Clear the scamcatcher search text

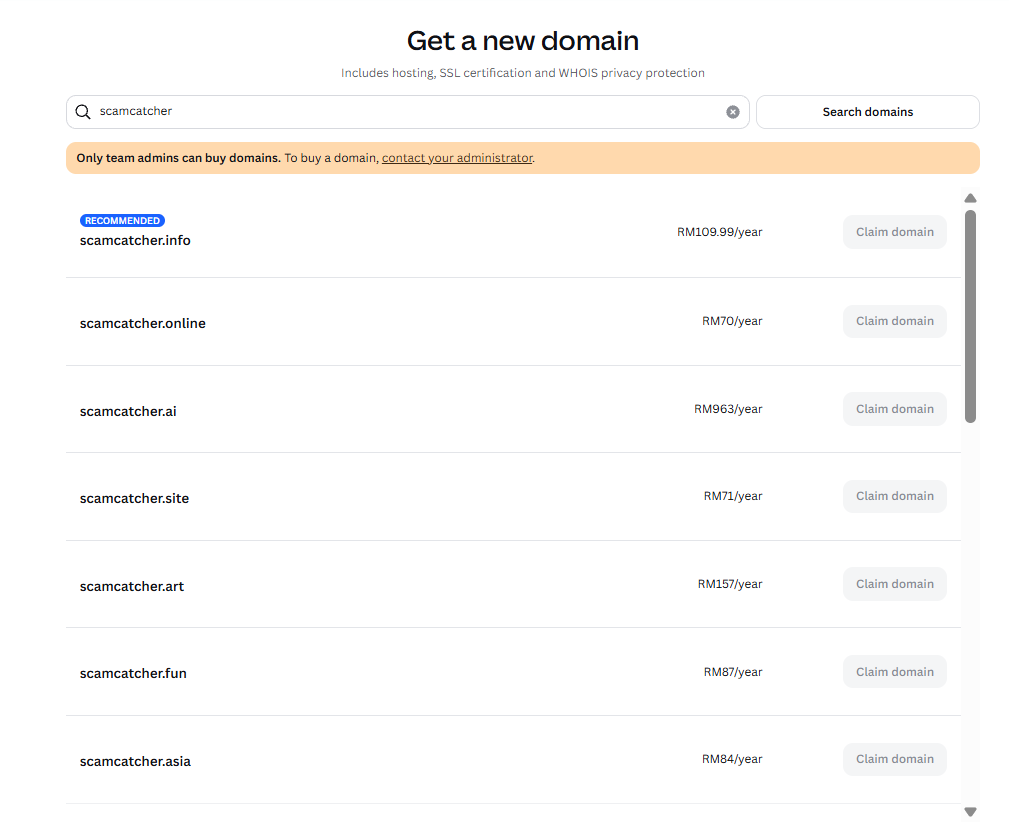pyautogui.click(x=732, y=112)
